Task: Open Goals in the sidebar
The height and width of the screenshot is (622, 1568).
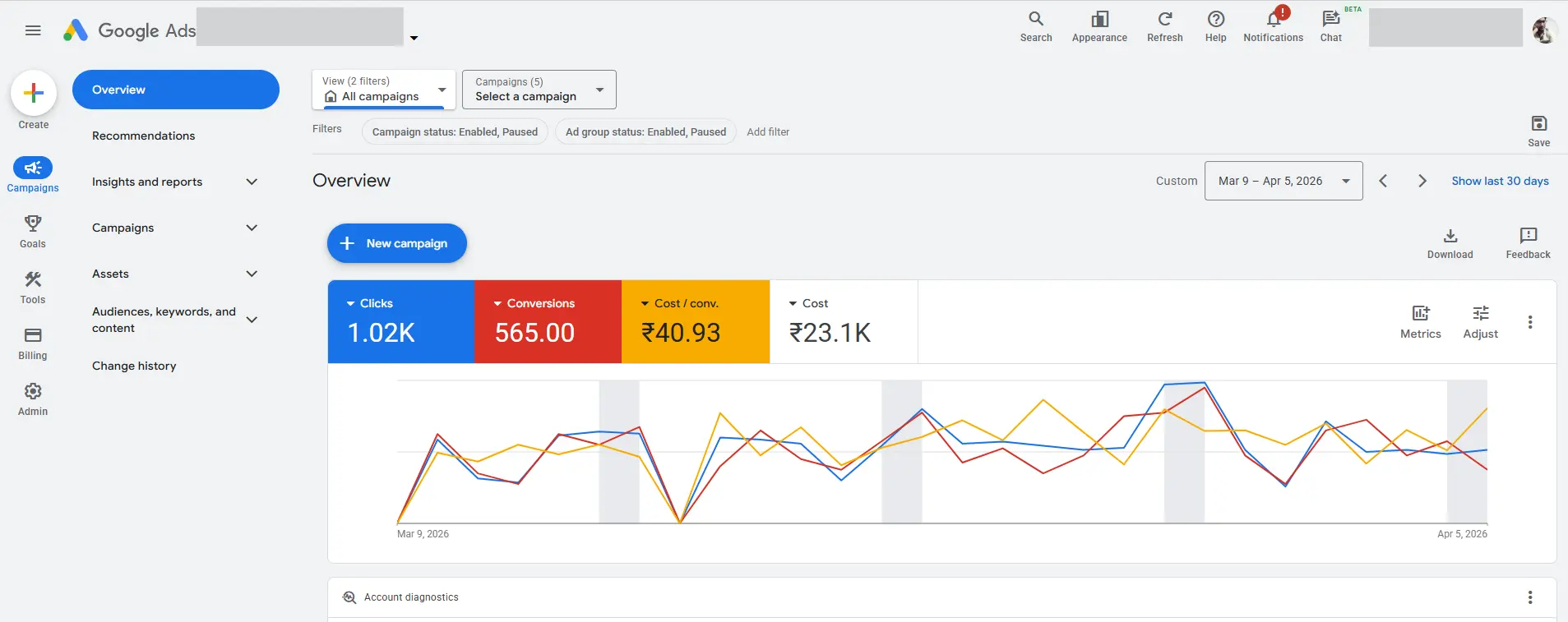Action: tap(33, 231)
